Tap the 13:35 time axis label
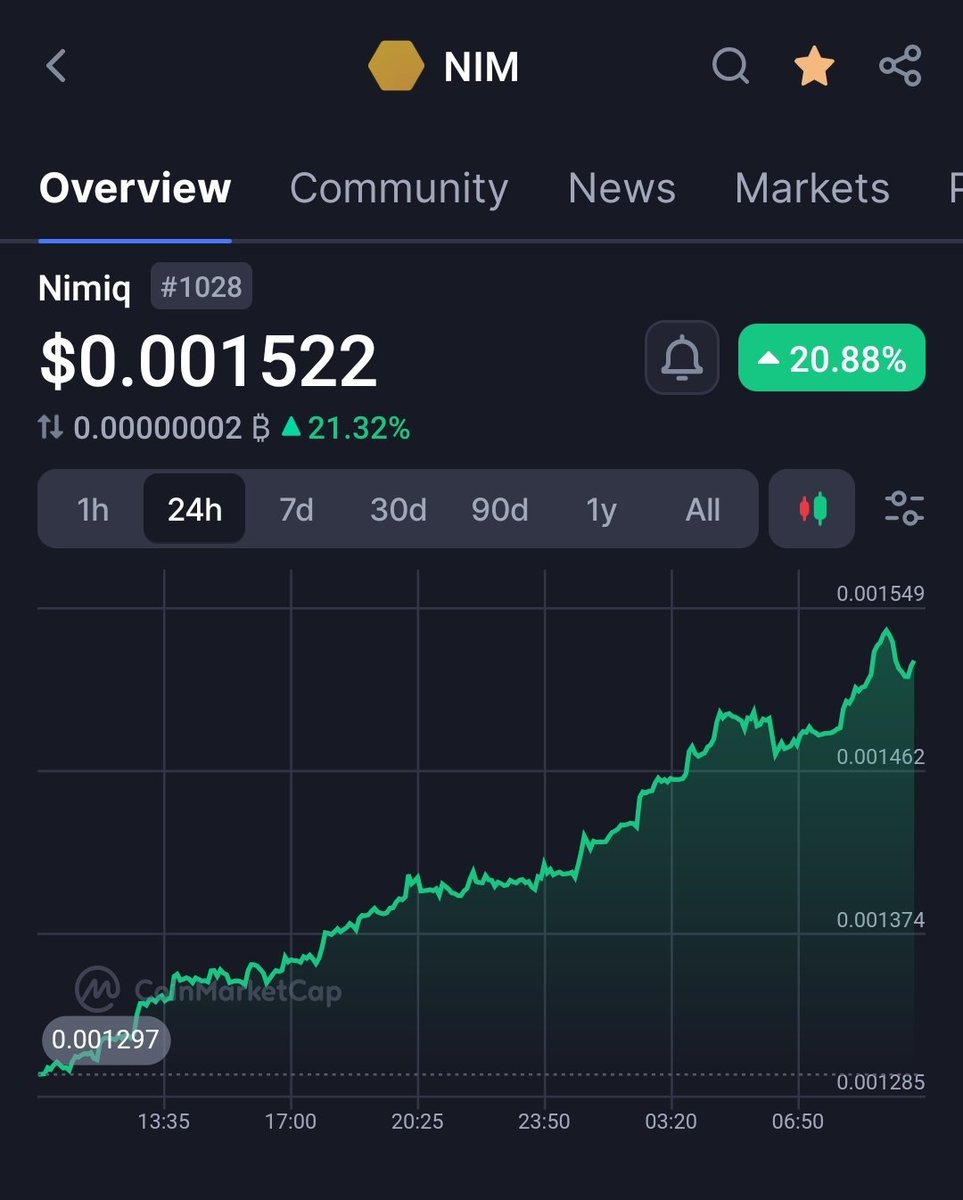 pyautogui.click(x=164, y=1122)
